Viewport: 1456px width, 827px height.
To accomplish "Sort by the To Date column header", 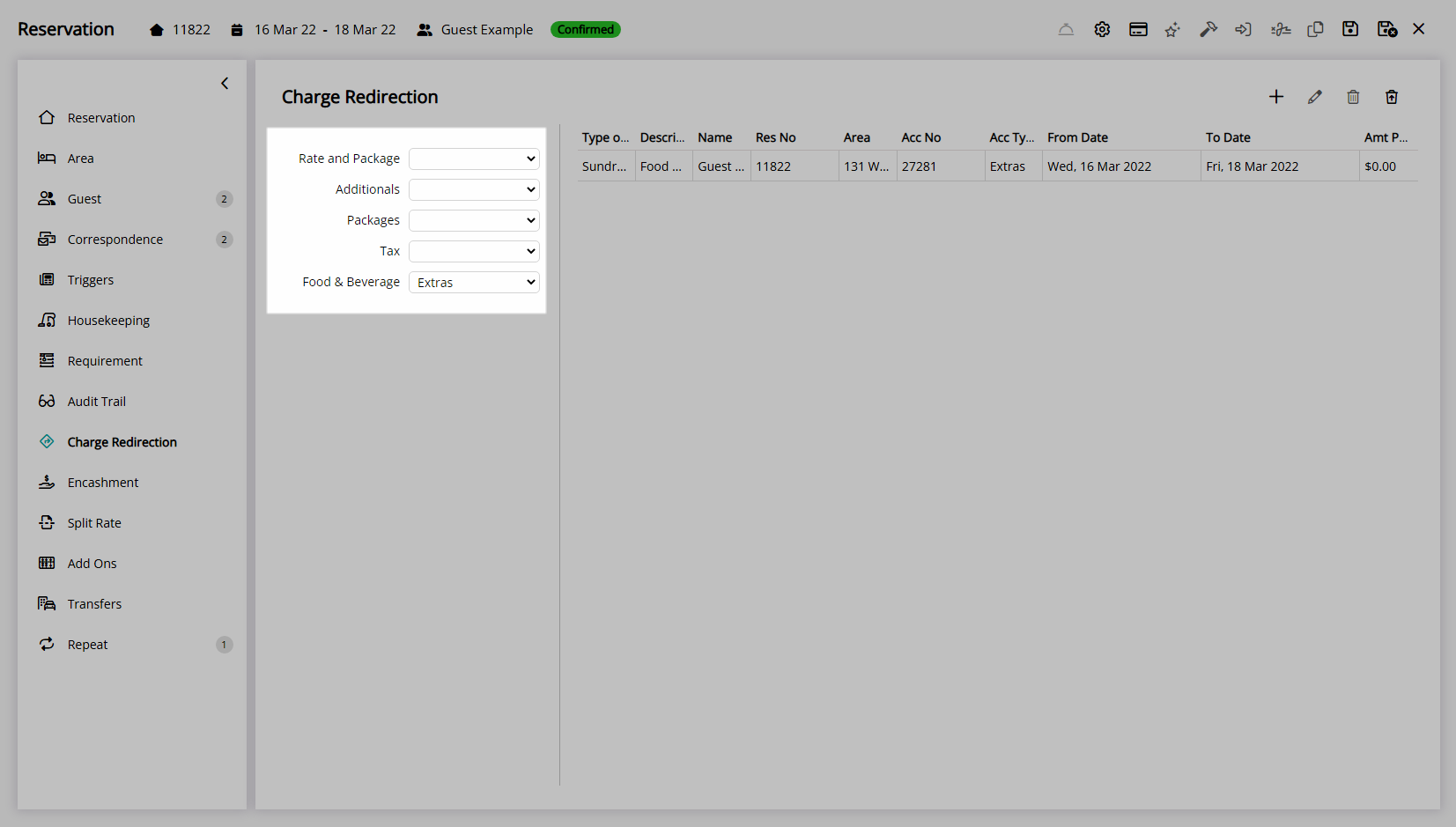I will pos(1228,137).
